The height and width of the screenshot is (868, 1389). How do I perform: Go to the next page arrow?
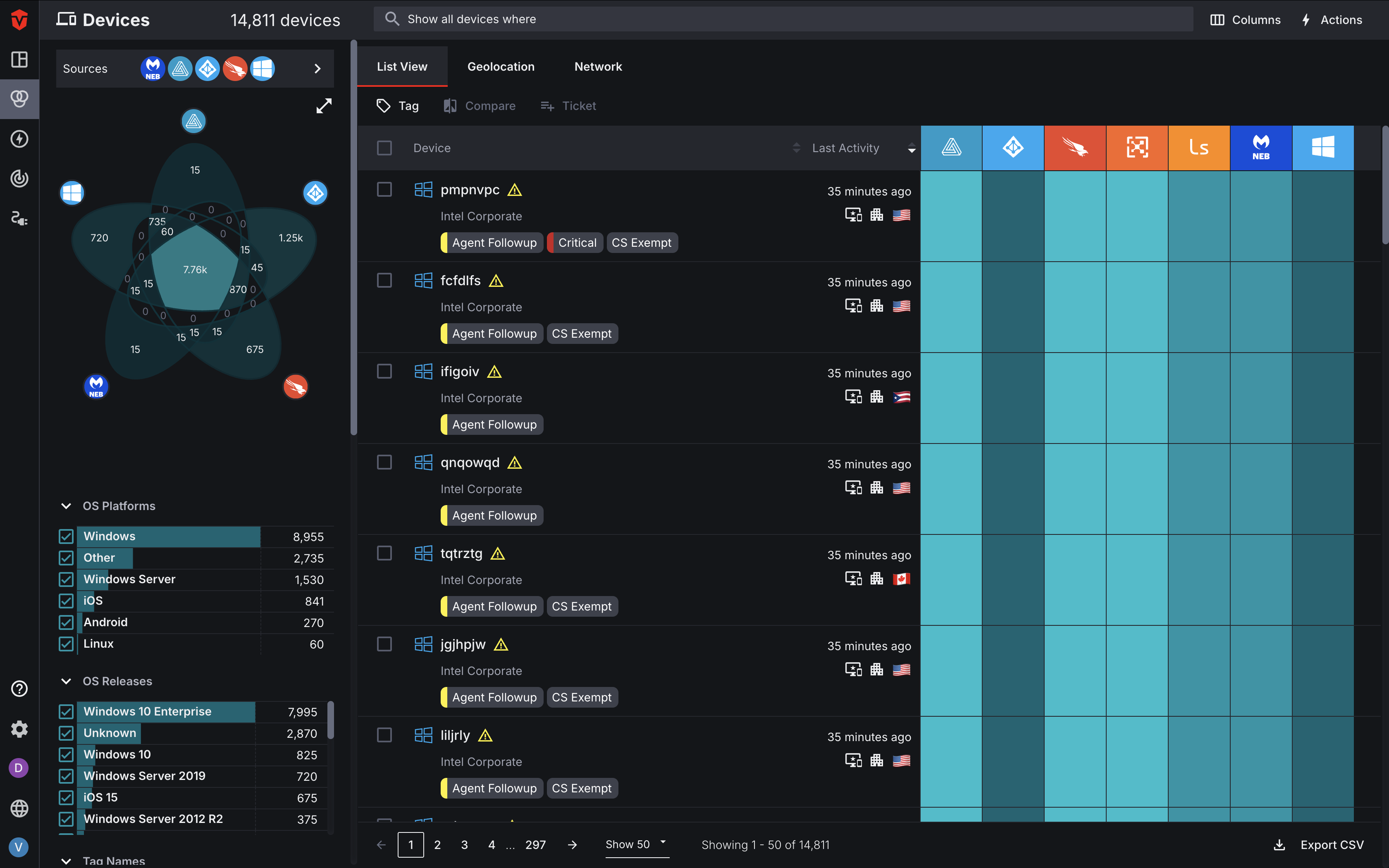click(x=572, y=844)
